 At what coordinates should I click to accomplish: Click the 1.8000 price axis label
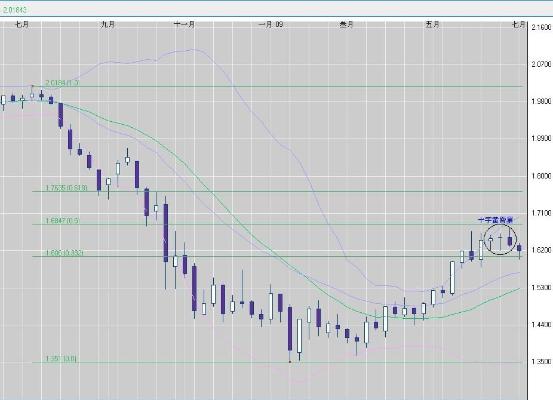click(541, 176)
